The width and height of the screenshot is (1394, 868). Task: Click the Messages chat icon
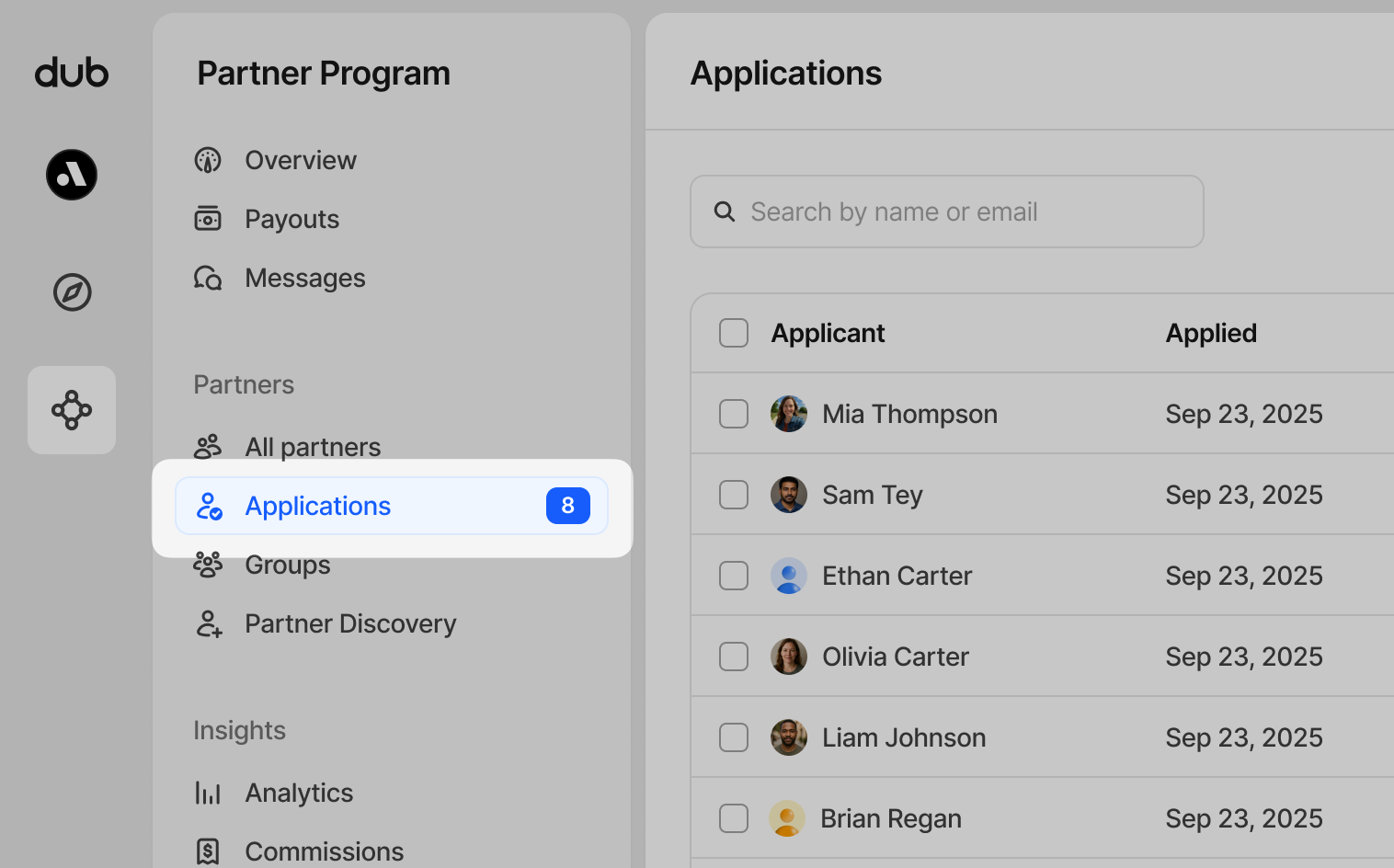(x=208, y=278)
